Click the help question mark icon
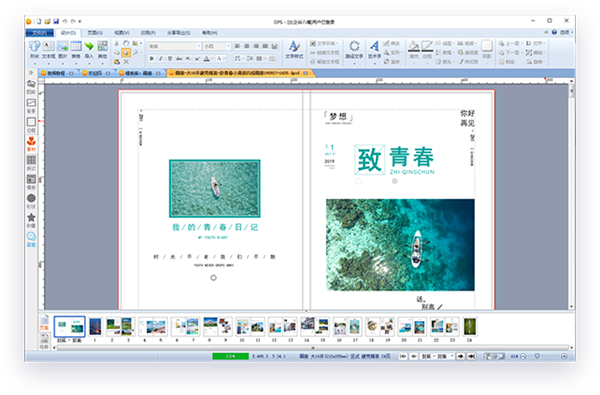600x395 pixels. point(554,33)
